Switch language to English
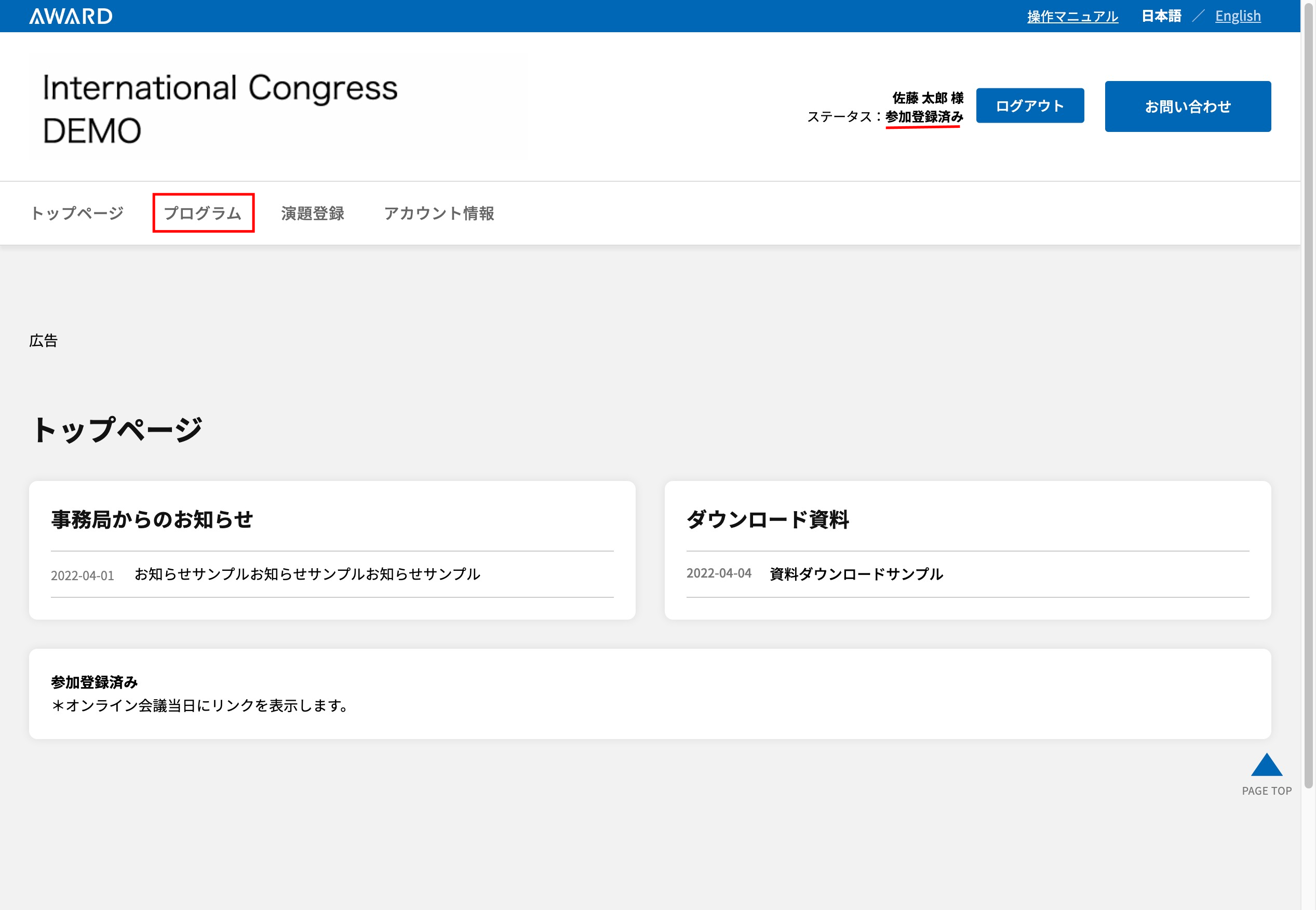Viewport: 1316px width, 910px height. tap(1238, 16)
